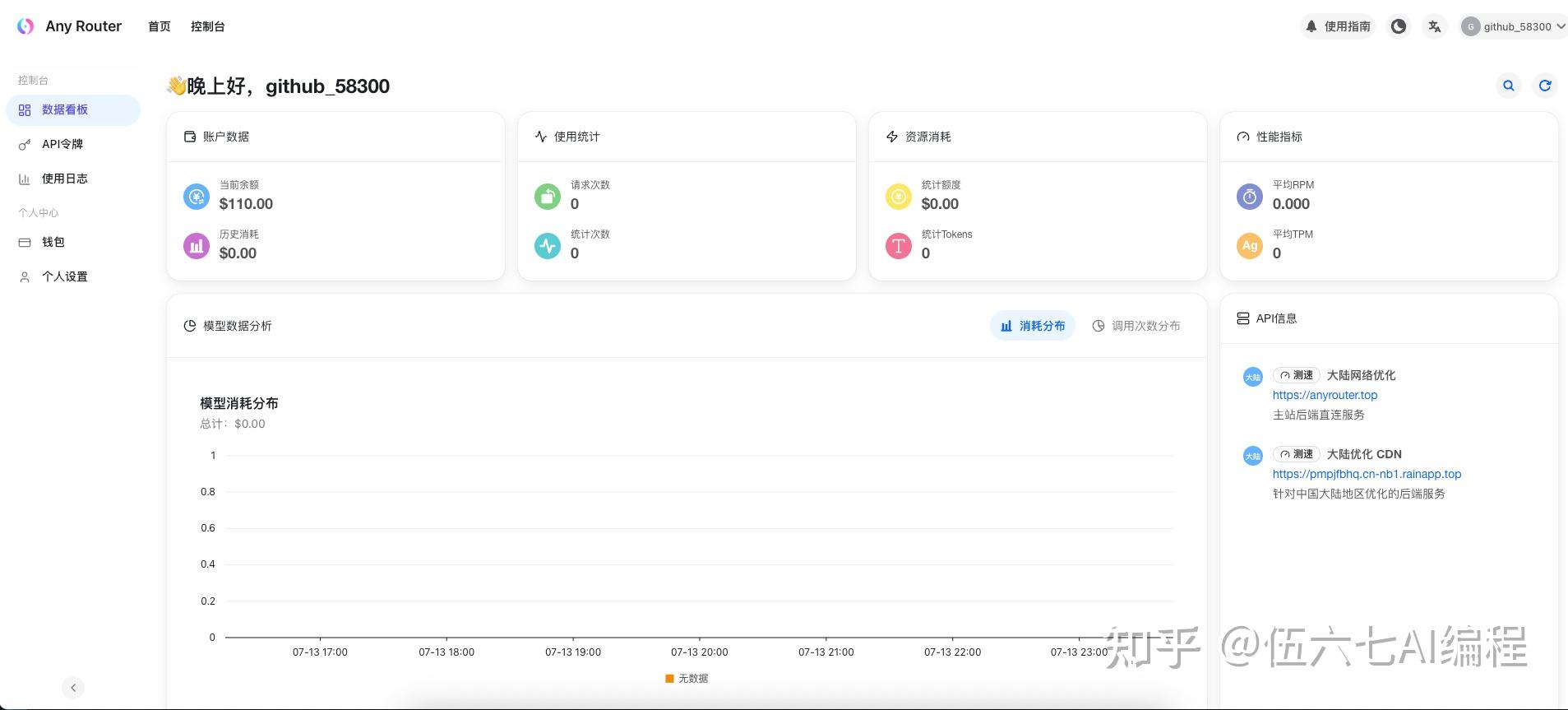Click the 07-13 20:00 axis label
This screenshot has height=710, width=1568.
click(x=700, y=652)
